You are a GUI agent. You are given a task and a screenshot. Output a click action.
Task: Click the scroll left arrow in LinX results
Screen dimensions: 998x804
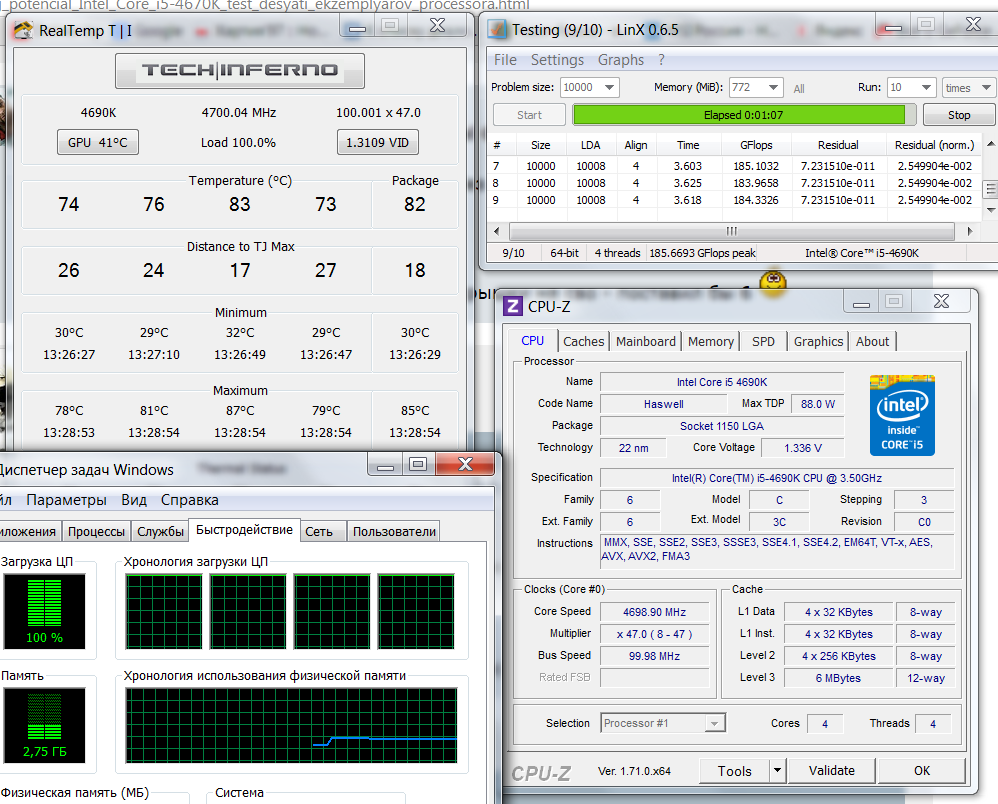(496, 231)
